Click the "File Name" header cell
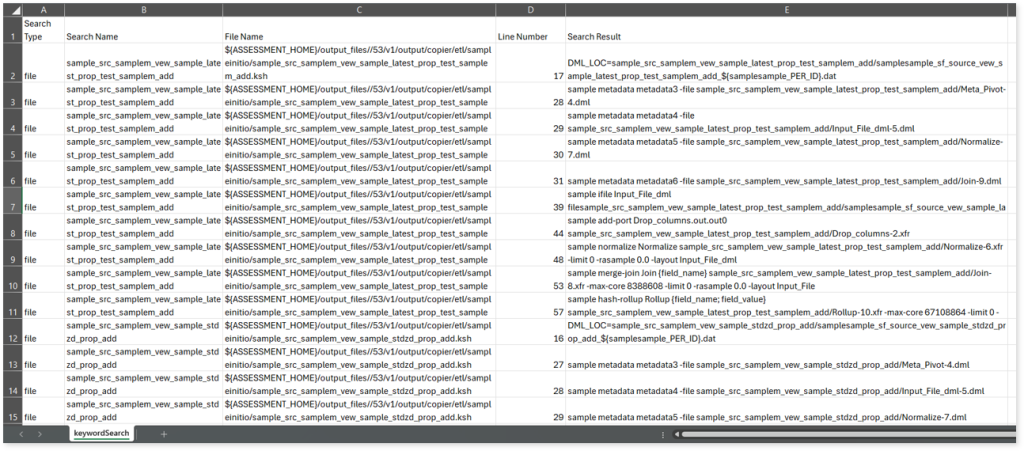This screenshot has height=451, width=1024. (x=359, y=37)
